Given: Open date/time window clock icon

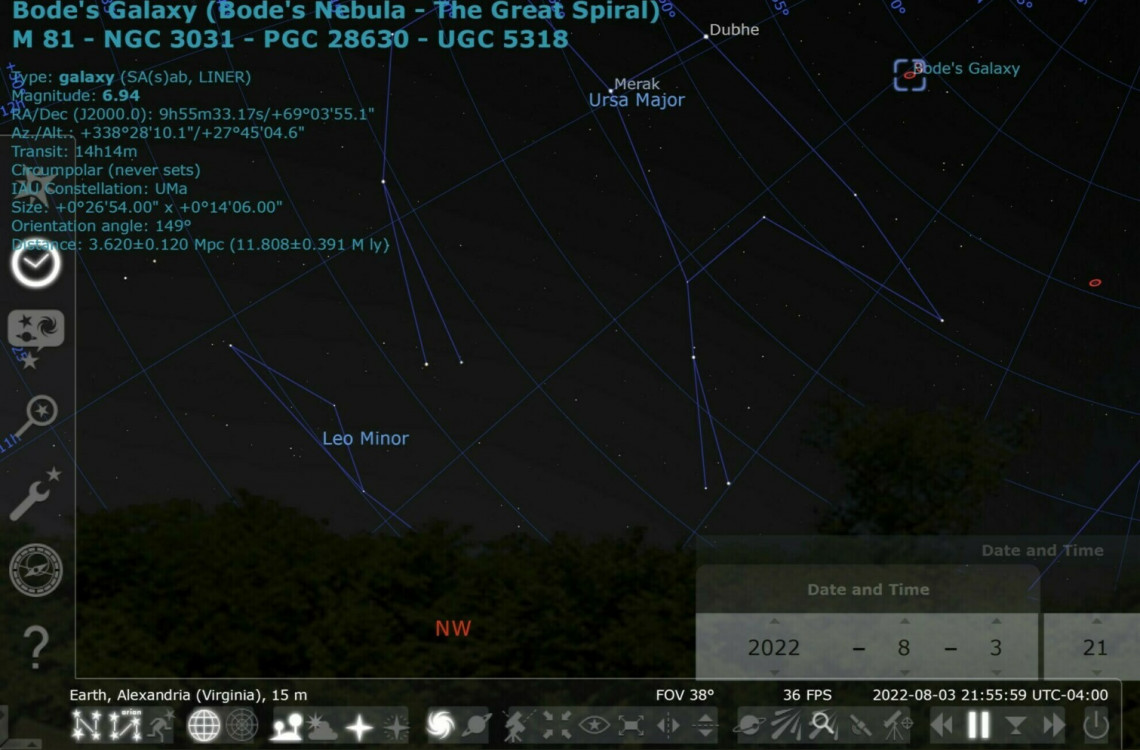Looking at the screenshot, I should [35, 263].
